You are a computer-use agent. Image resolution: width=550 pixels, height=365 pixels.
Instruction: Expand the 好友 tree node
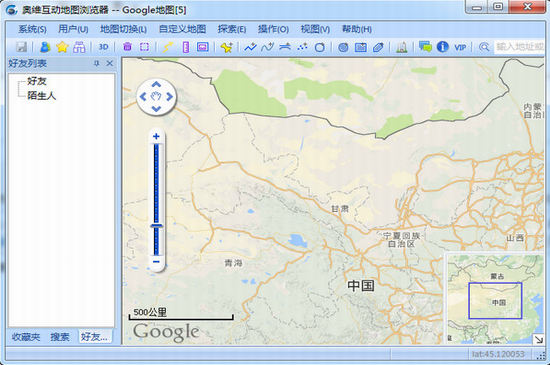coord(37,81)
